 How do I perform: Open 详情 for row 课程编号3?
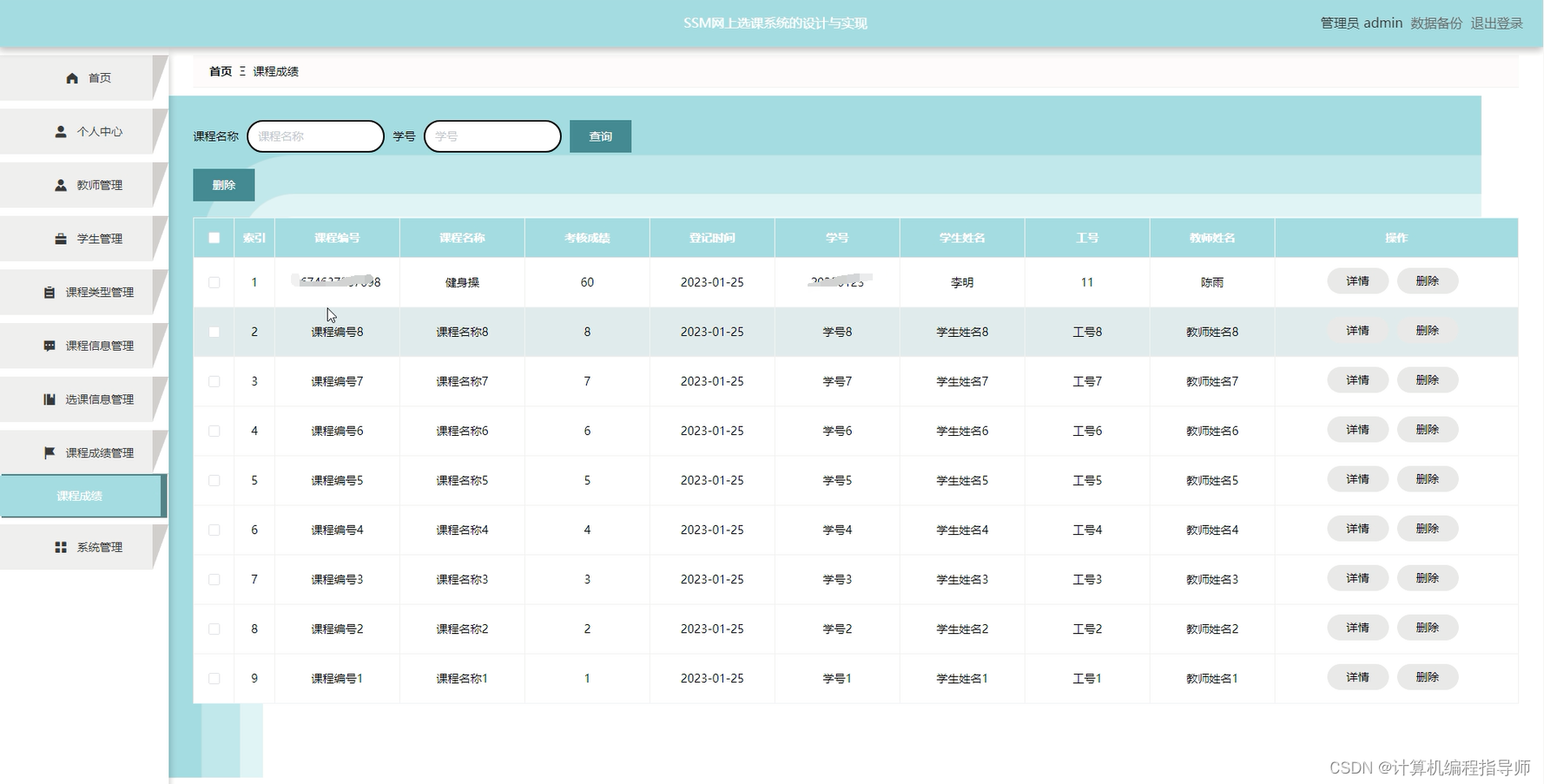[1357, 578]
